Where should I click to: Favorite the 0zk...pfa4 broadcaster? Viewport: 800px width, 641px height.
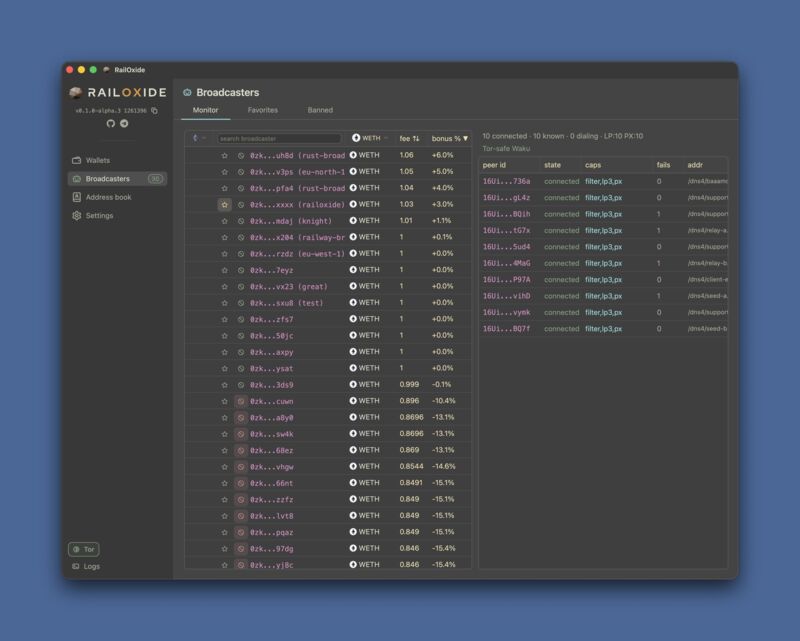point(224,188)
